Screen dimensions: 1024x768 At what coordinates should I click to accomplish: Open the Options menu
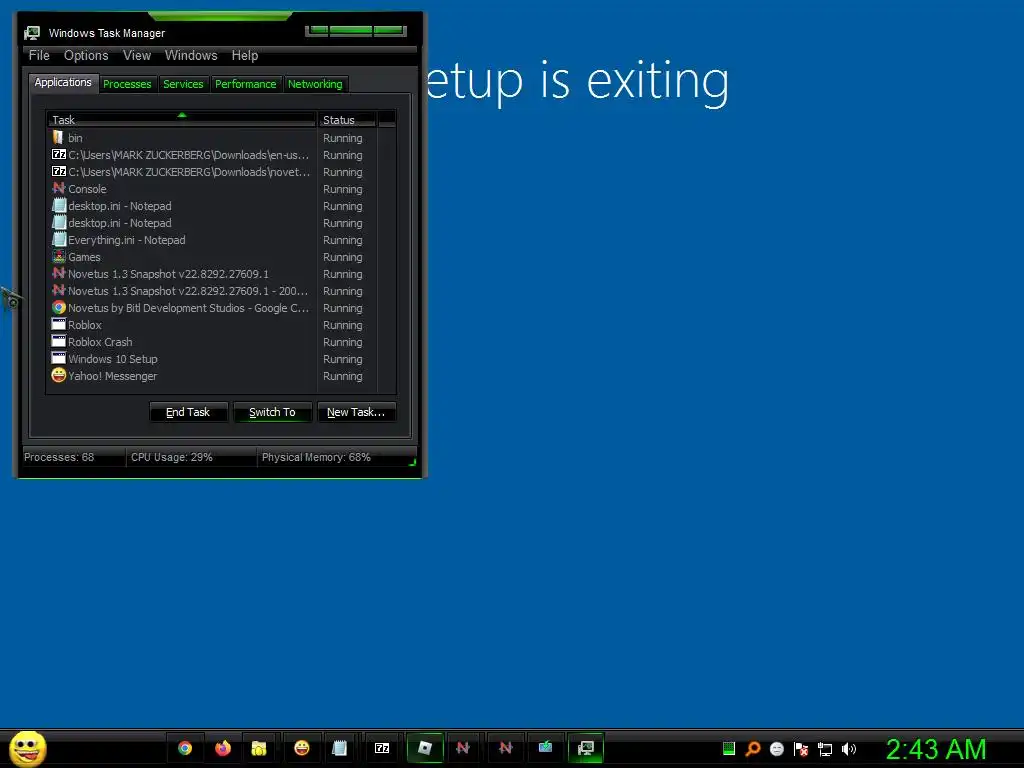tap(86, 56)
